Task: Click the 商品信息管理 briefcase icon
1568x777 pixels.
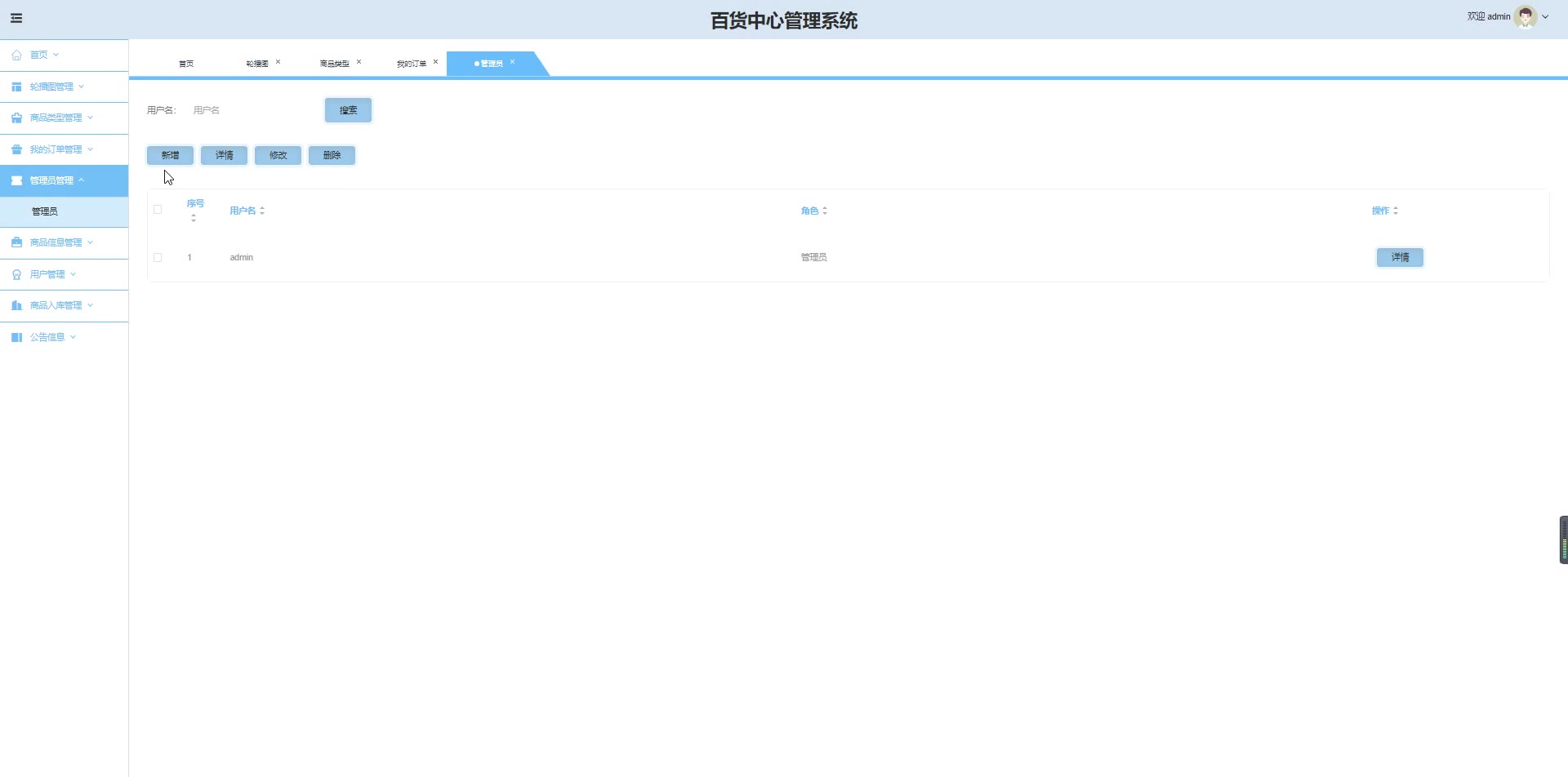Action: pos(16,242)
